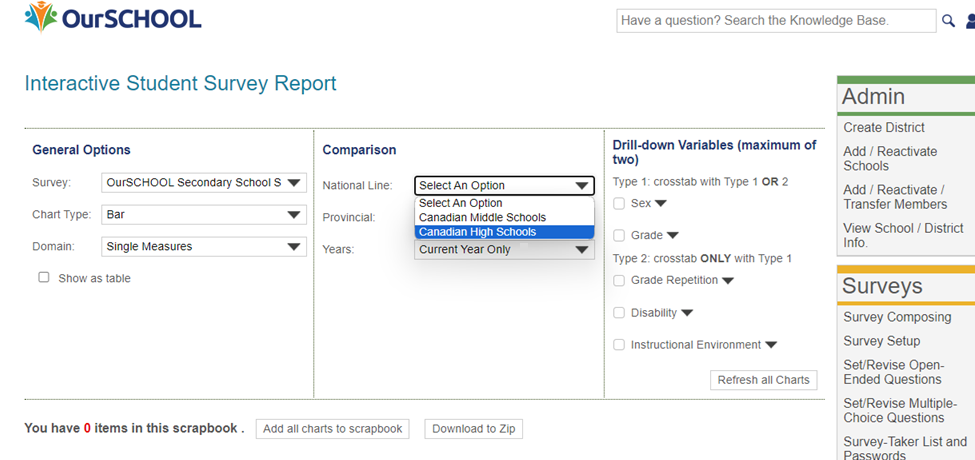
Task: Open the Years dropdown
Action: (x=504, y=249)
